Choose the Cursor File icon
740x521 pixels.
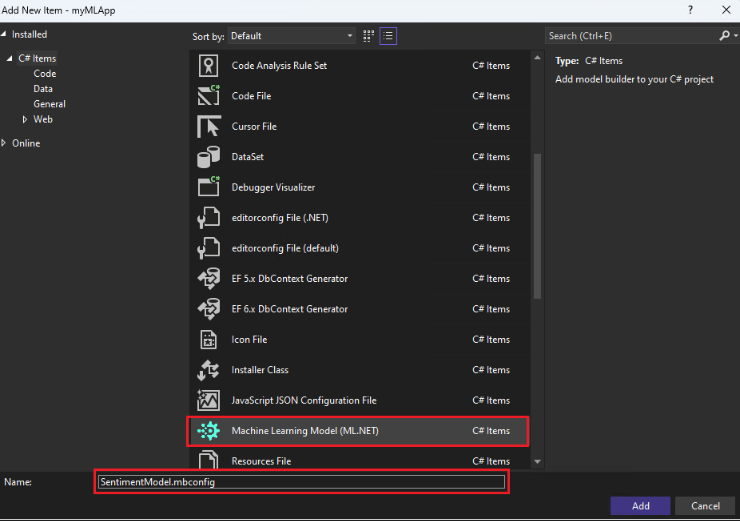click(209, 127)
